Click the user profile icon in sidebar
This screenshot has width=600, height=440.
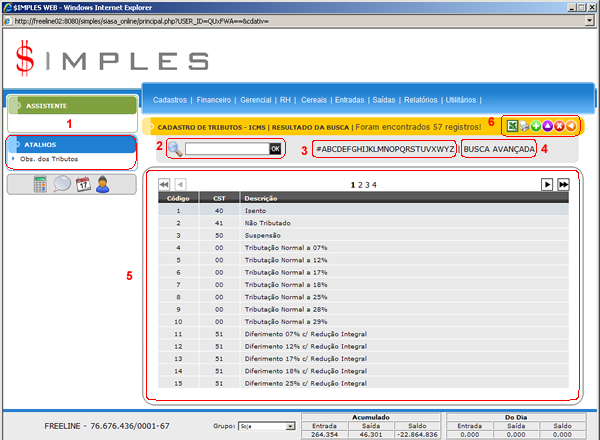103,184
